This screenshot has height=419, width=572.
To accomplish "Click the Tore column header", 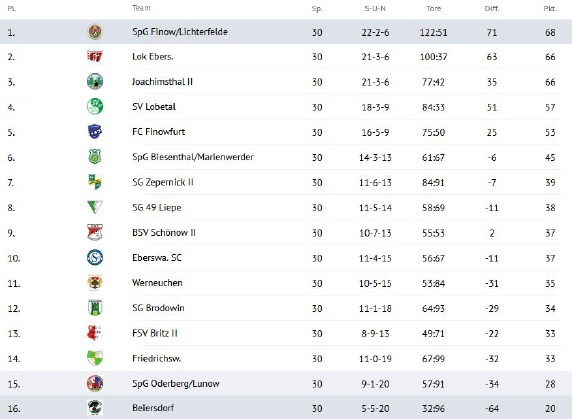I will click(433, 8).
